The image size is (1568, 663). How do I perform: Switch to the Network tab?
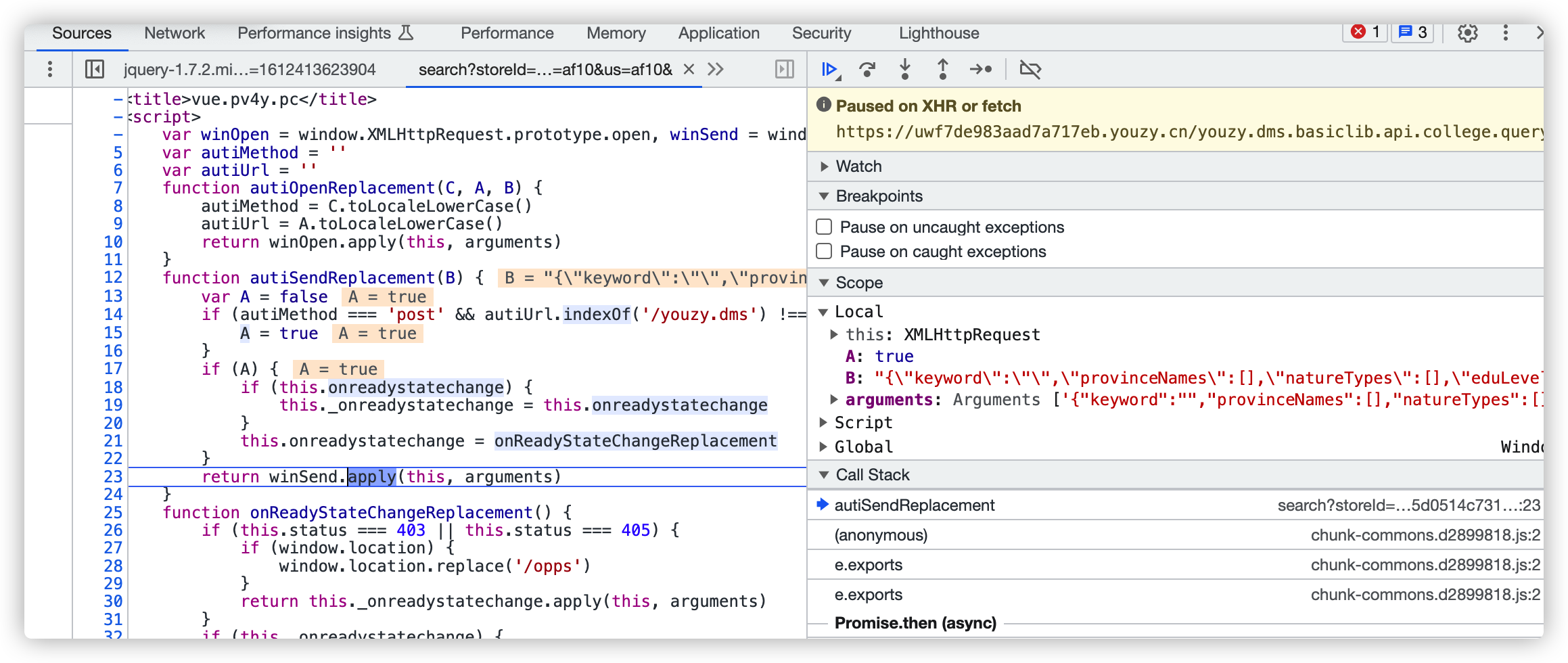click(x=175, y=33)
